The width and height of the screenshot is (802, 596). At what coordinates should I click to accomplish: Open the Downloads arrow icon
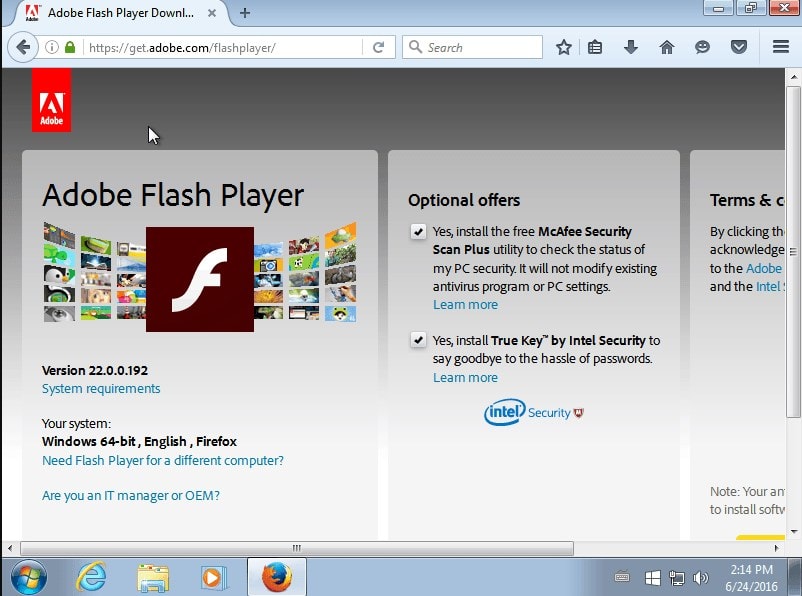coord(631,48)
